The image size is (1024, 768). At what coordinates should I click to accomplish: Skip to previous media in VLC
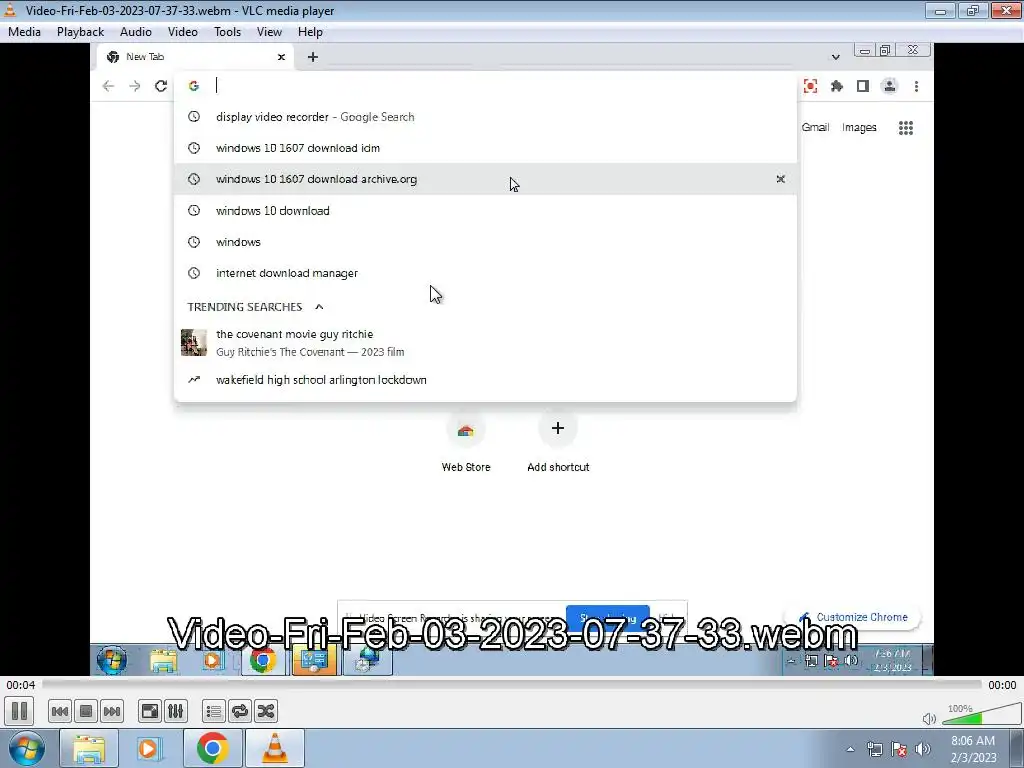pos(59,711)
